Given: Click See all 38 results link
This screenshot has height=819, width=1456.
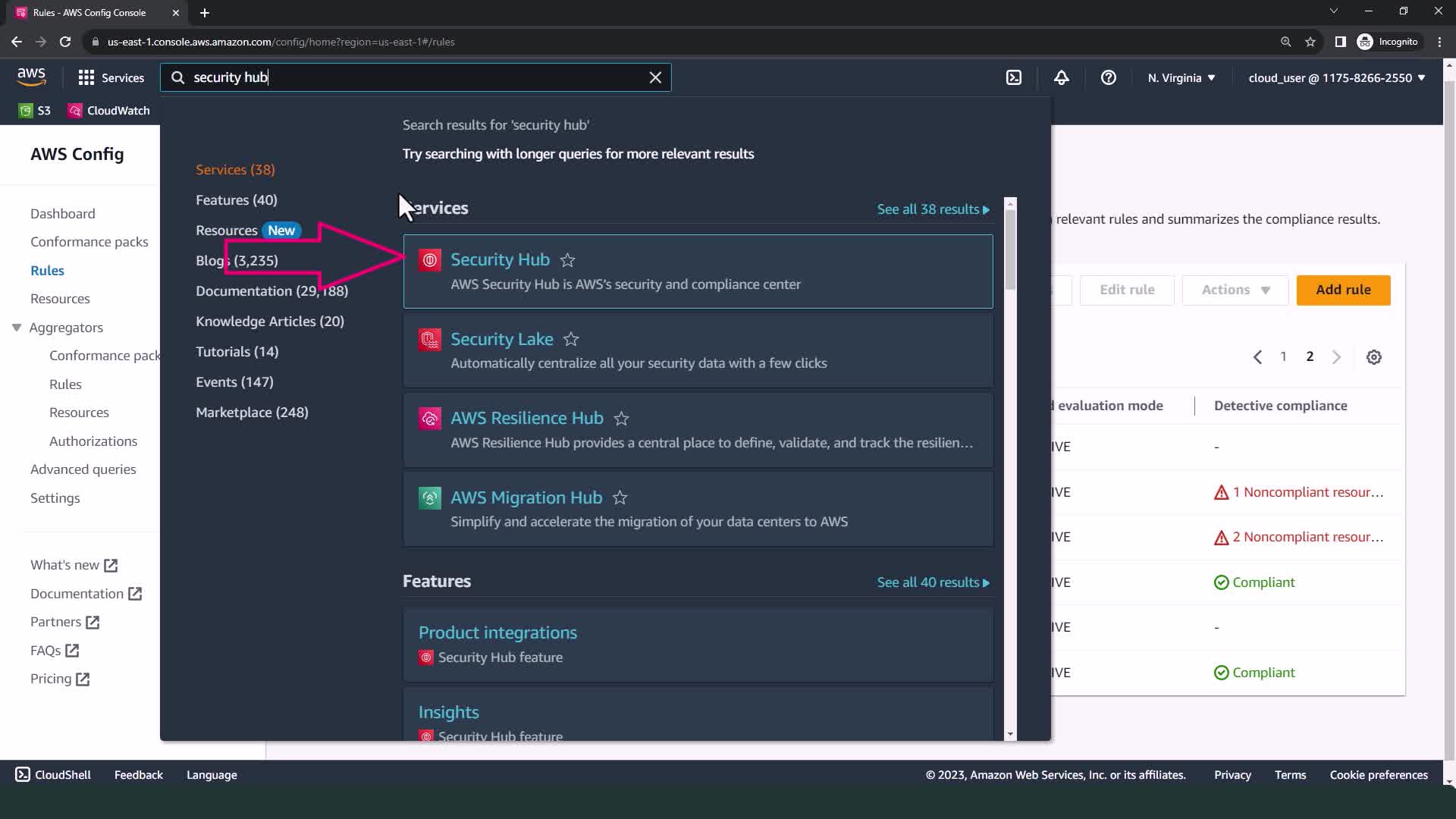Looking at the screenshot, I should point(933,209).
